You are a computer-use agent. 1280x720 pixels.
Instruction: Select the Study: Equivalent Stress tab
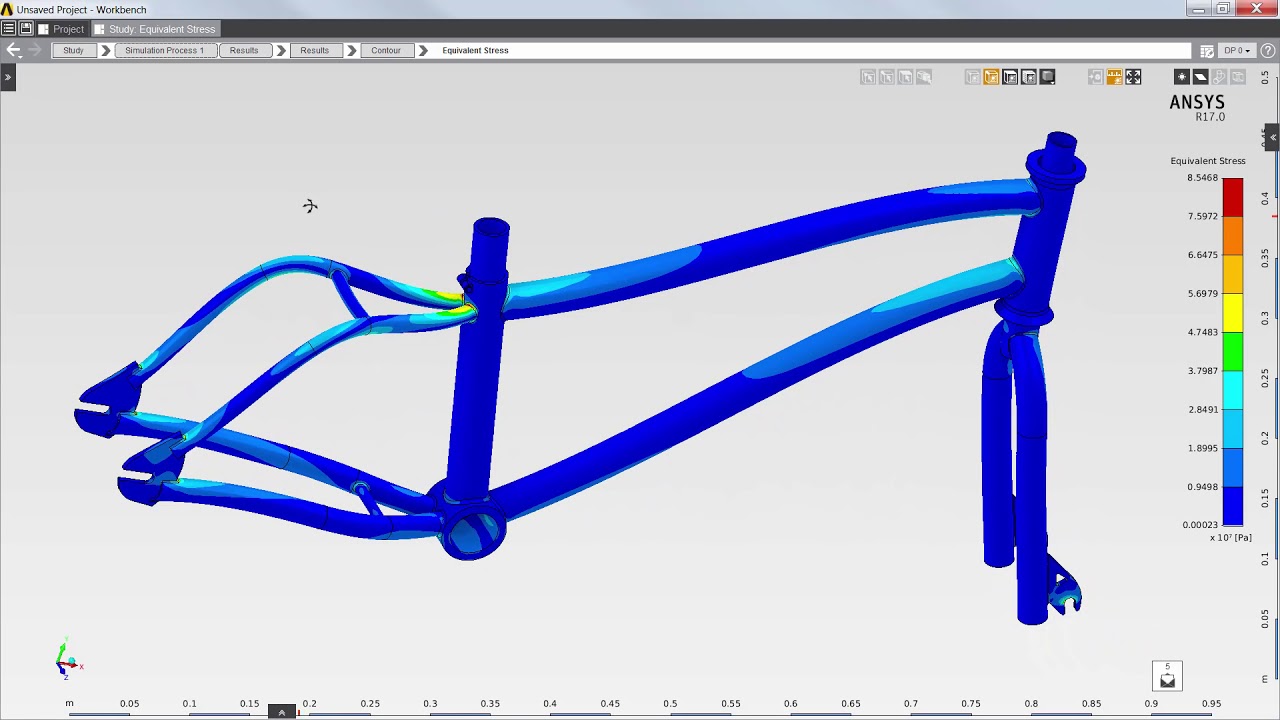click(155, 29)
